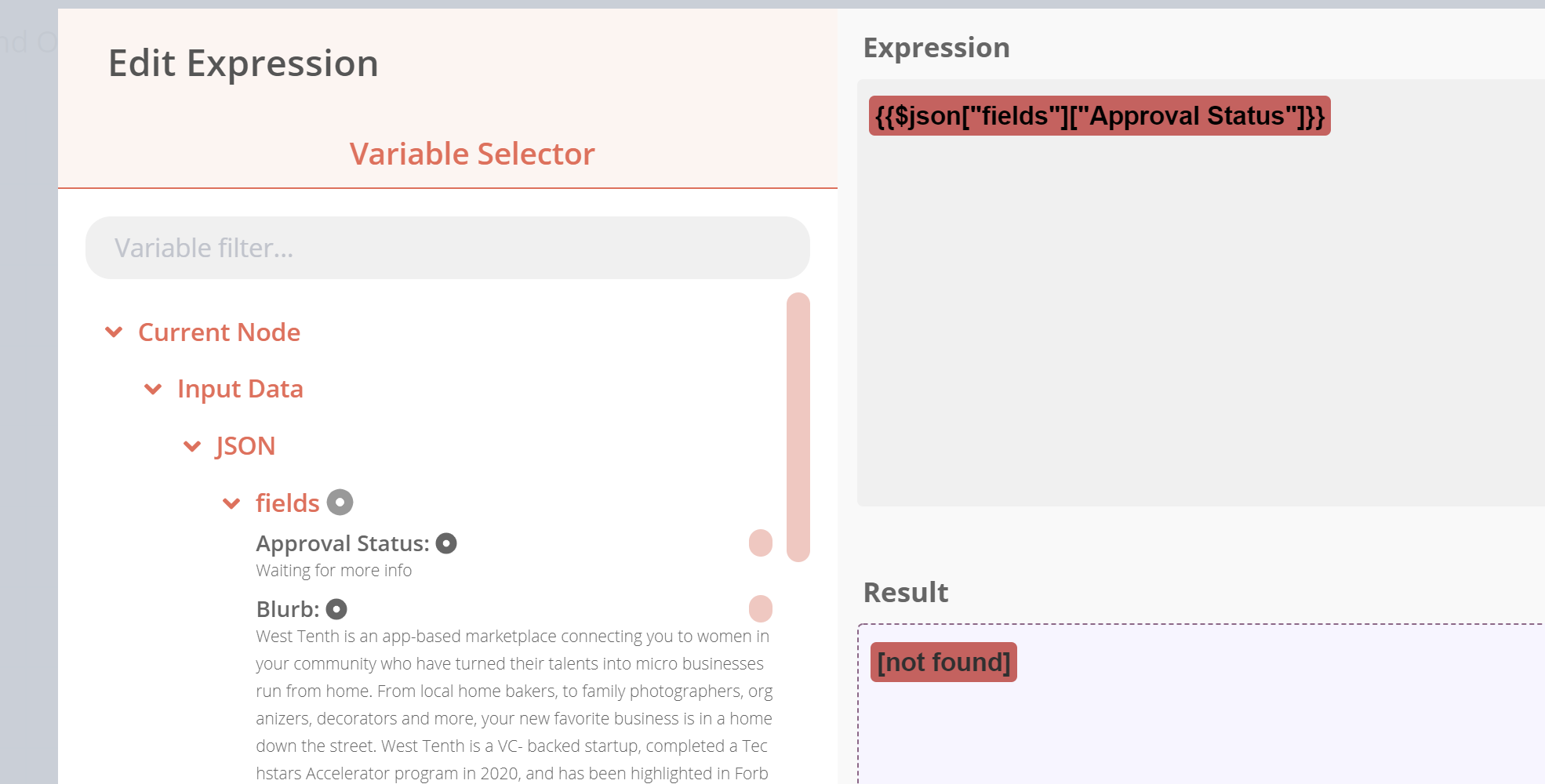Click the Variable Selector heading
1545x784 pixels.
click(472, 154)
